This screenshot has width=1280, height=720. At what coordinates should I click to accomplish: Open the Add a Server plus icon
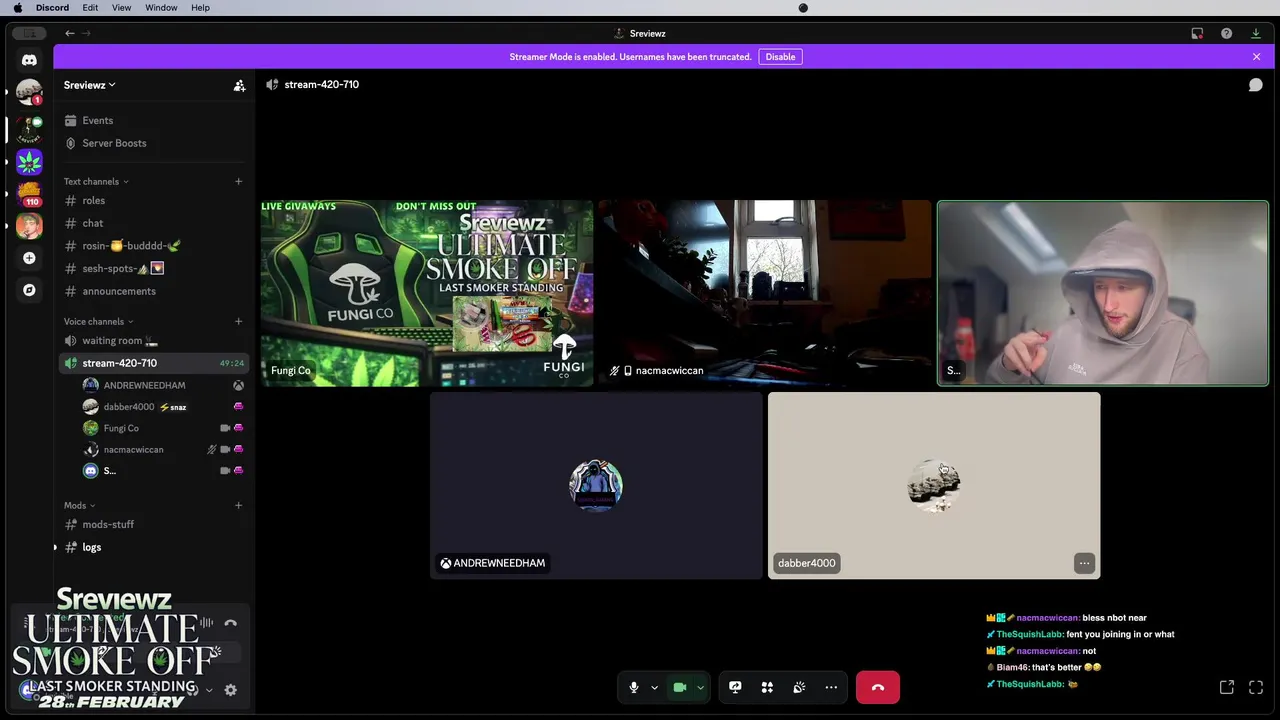pyautogui.click(x=29, y=258)
